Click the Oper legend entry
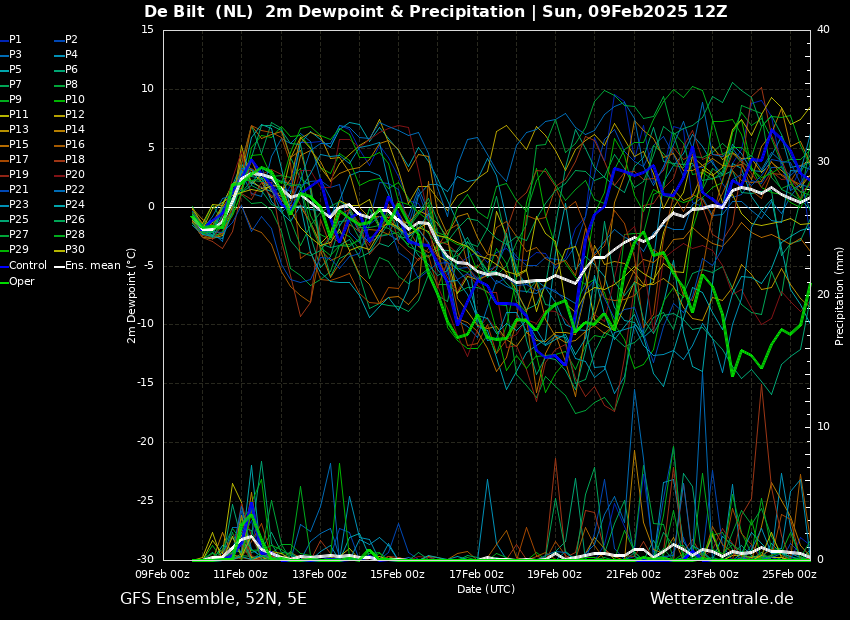Viewport: 850px width, 620px height. pos(17,281)
